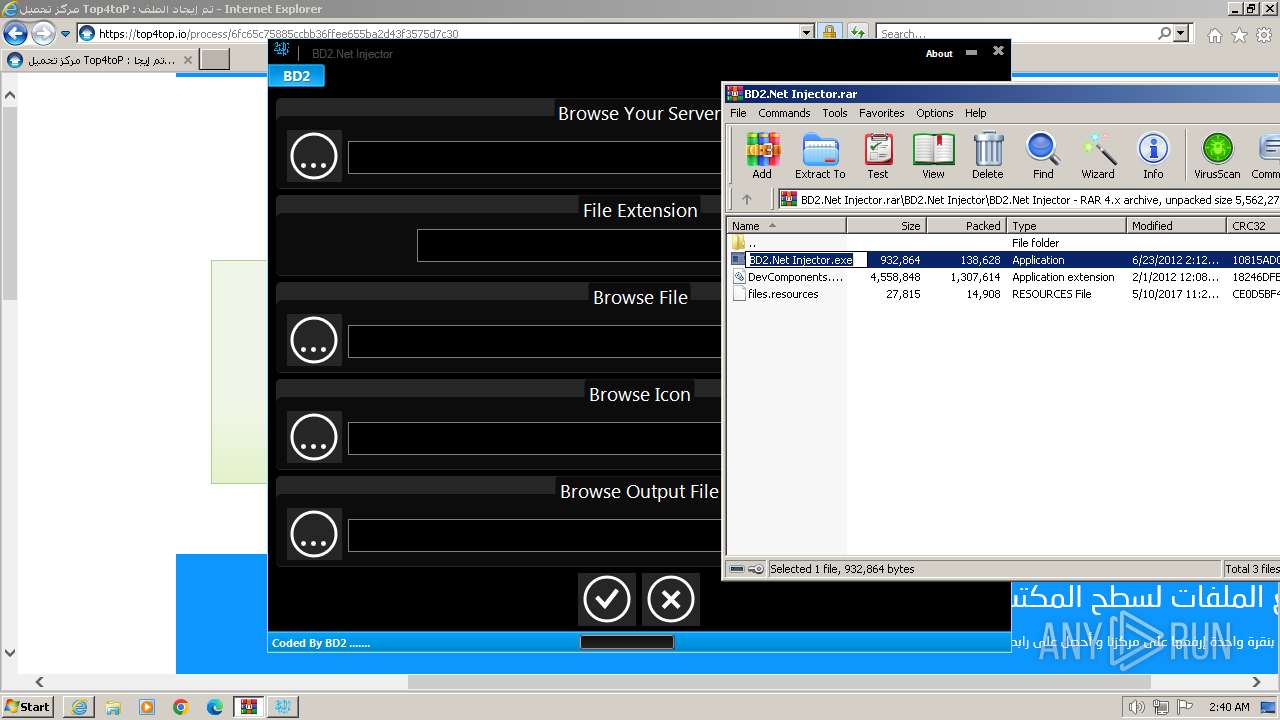Image resolution: width=1280 pixels, height=720 pixels.
Task: Click the injector progress bar
Action: [x=627, y=642]
